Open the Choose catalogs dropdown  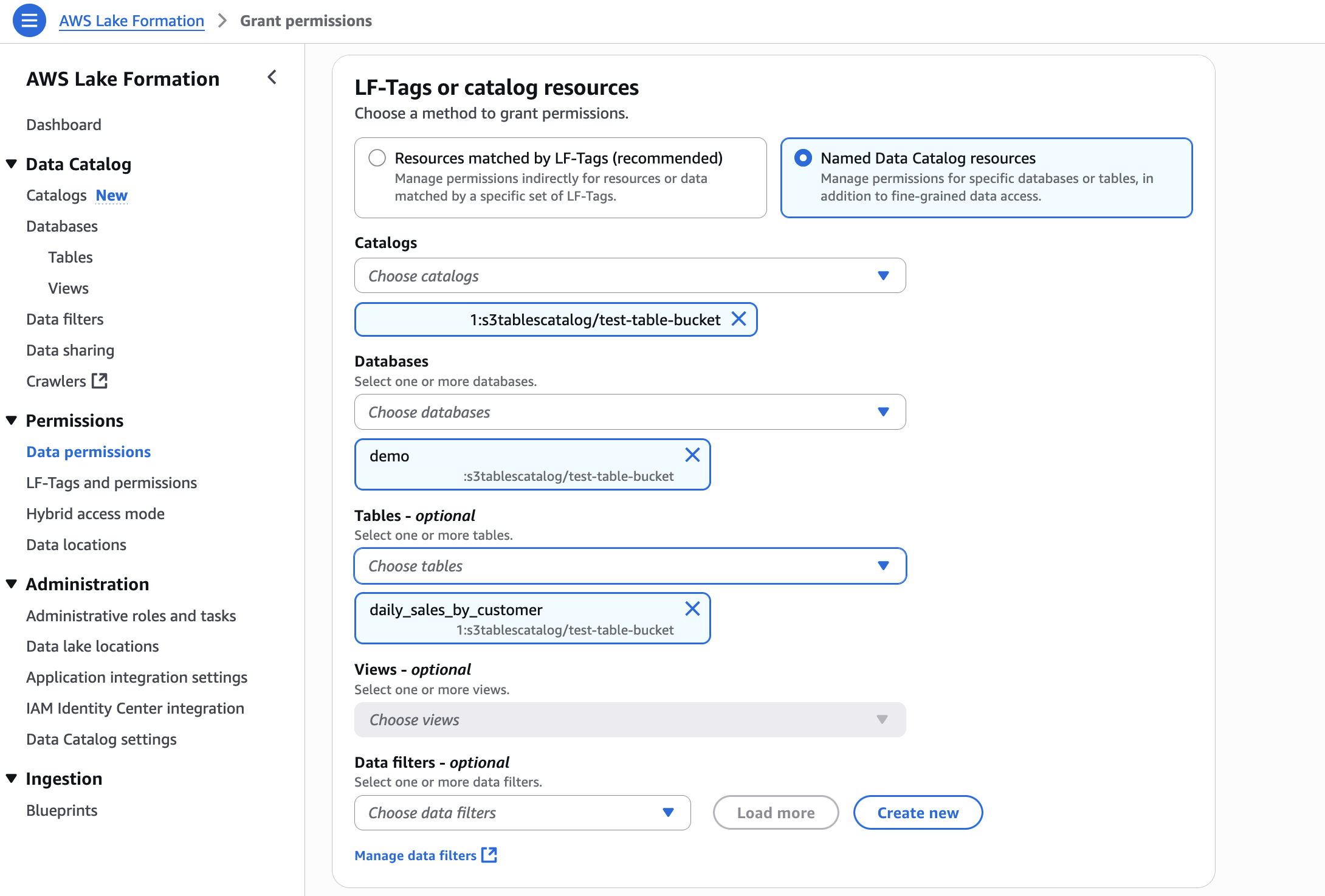(x=630, y=276)
